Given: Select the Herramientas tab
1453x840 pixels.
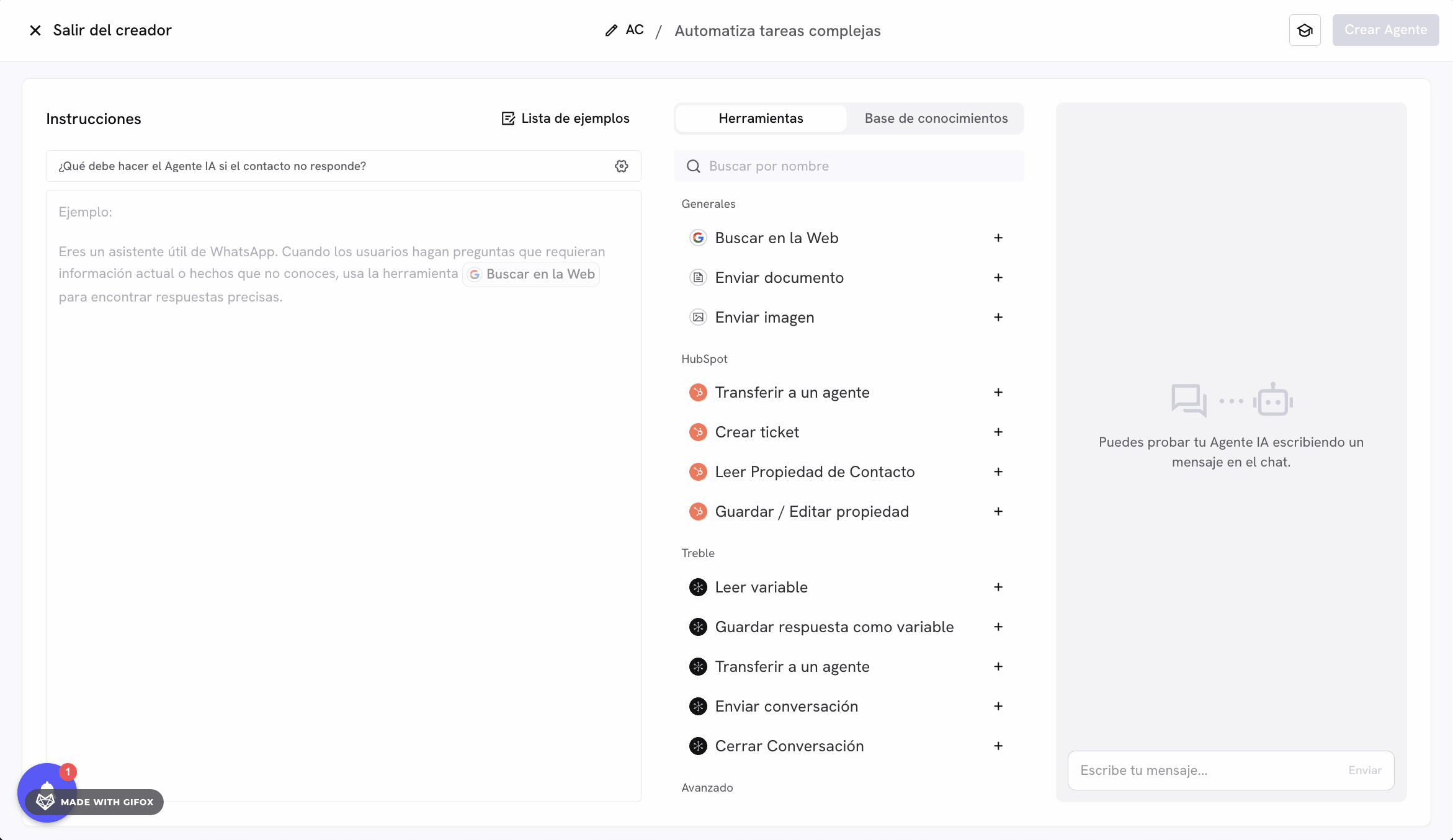Looking at the screenshot, I should tap(761, 118).
